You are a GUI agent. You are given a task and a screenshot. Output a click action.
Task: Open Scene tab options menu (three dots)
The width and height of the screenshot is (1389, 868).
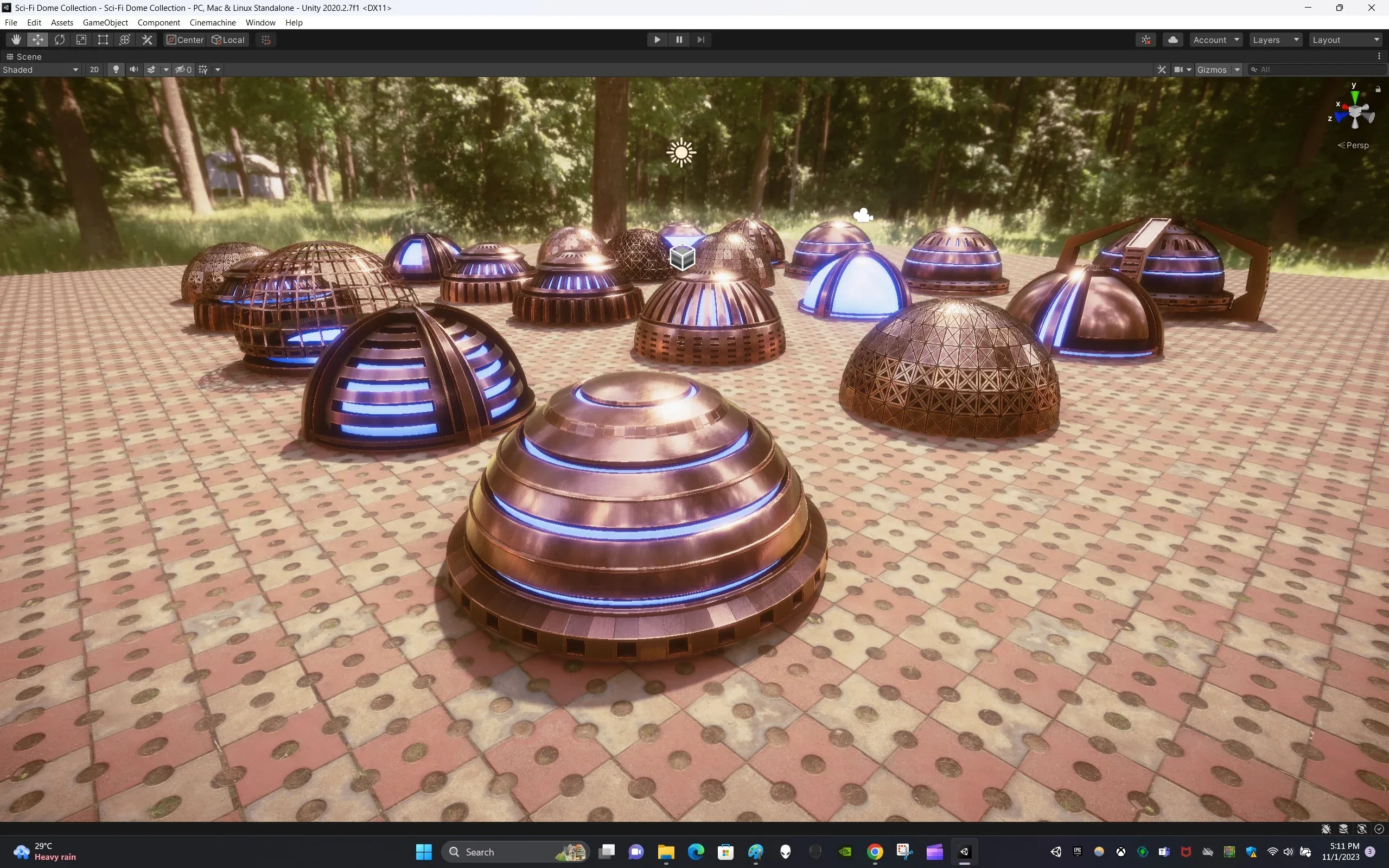pos(1379,56)
